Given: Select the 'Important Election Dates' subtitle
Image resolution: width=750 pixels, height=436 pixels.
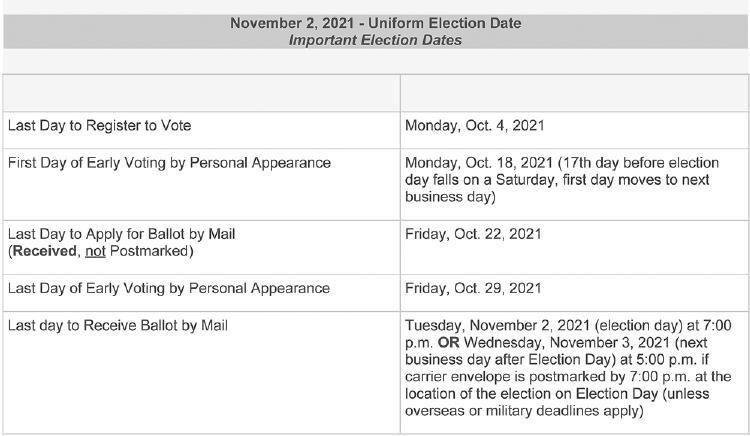Looking at the screenshot, I should tap(375, 40).
